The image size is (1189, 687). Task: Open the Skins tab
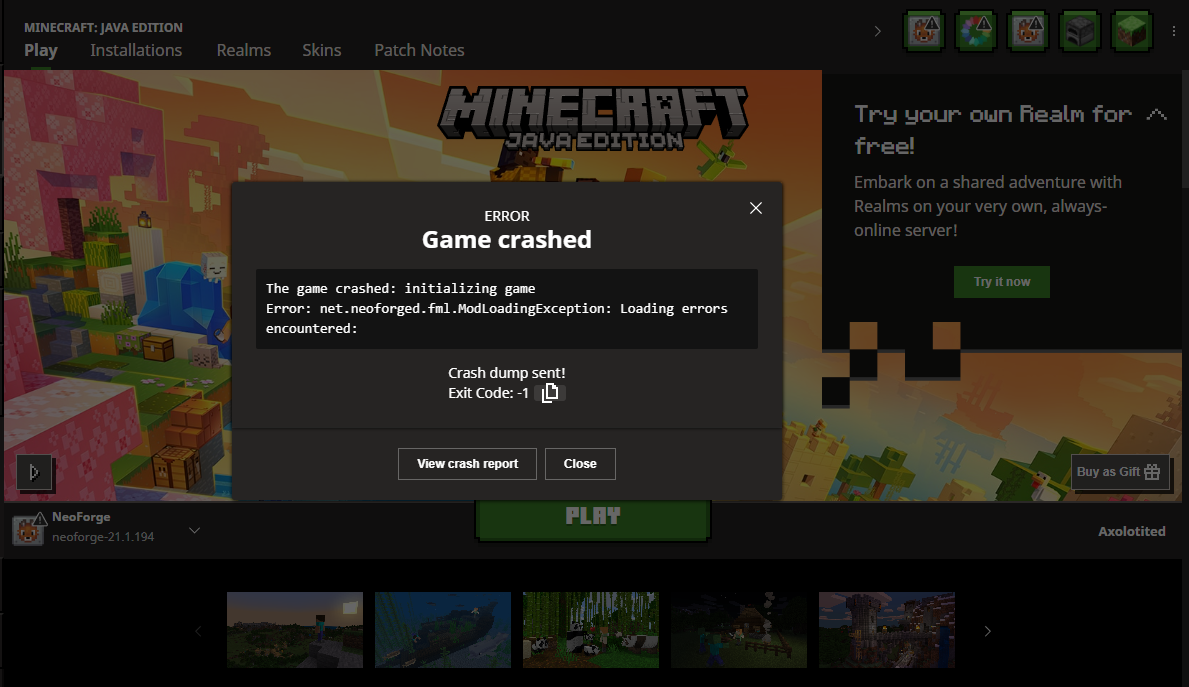click(x=322, y=50)
